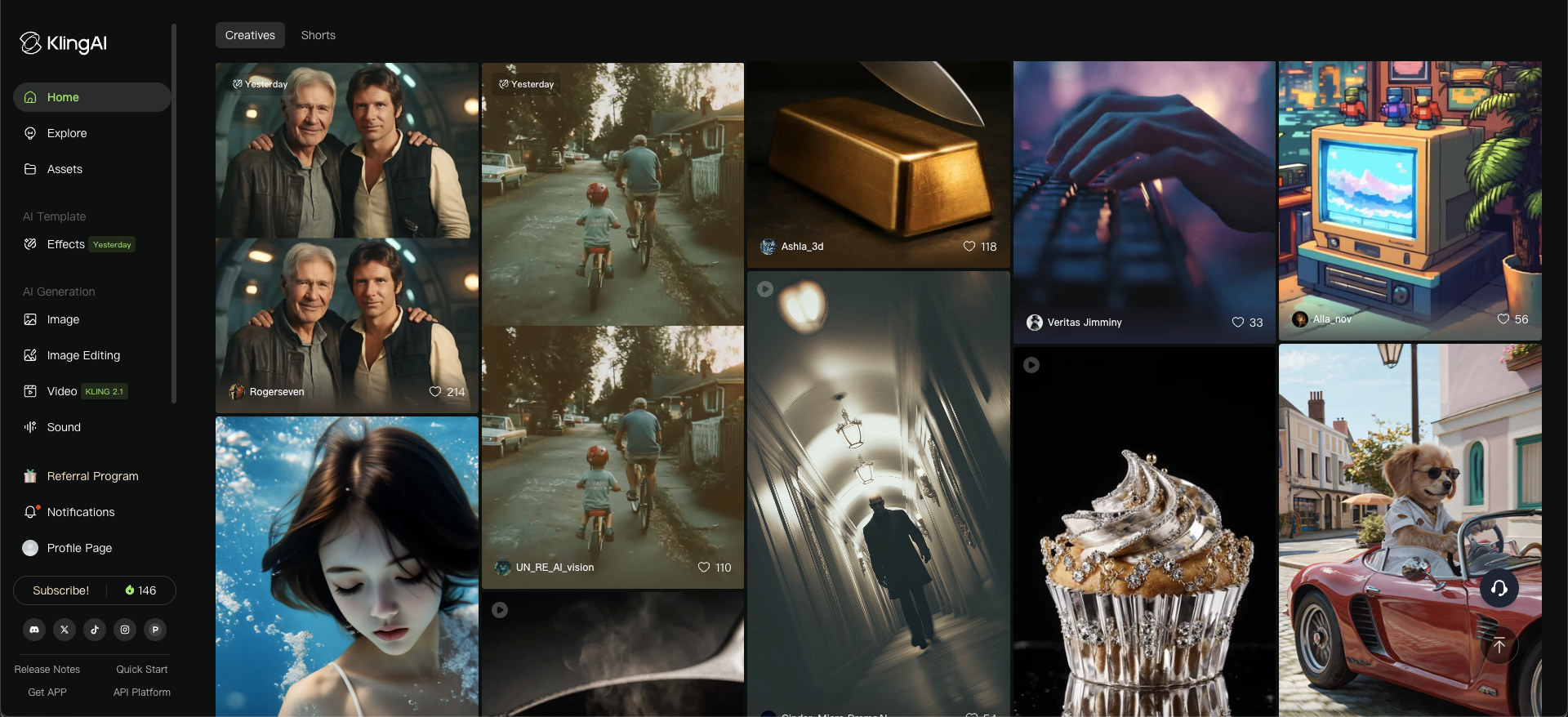The height and width of the screenshot is (717, 1568).
Task: Open the API Platform link
Action: click(x=142, y=693)
